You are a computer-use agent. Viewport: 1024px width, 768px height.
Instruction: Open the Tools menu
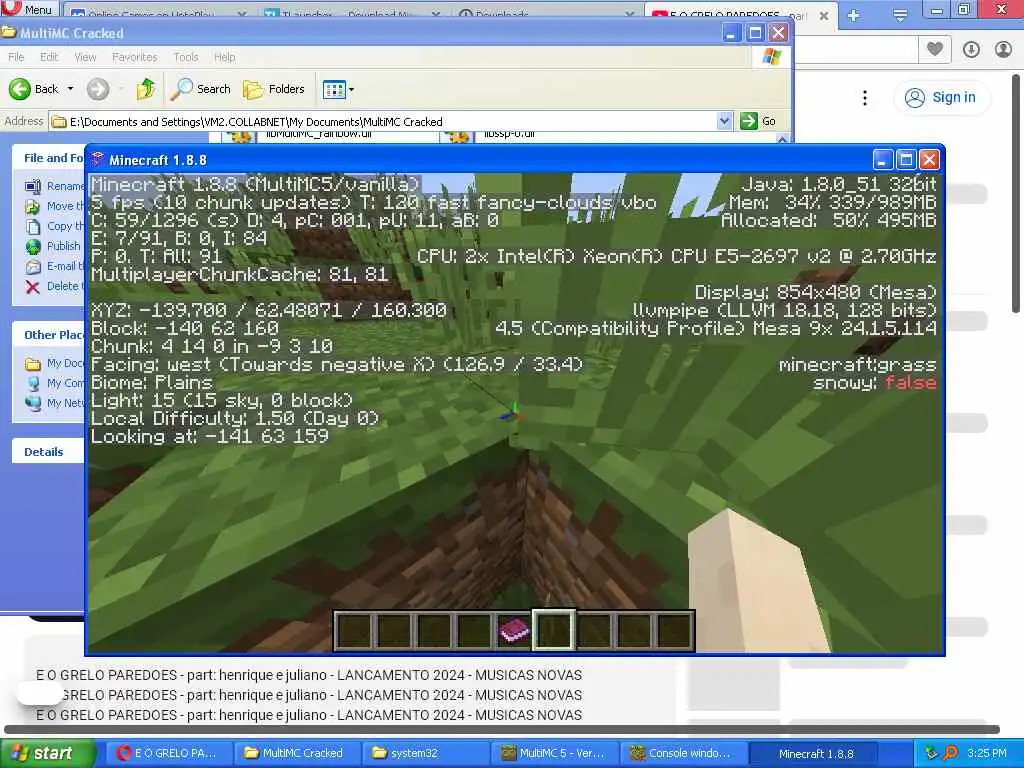(x=185, y=57)
